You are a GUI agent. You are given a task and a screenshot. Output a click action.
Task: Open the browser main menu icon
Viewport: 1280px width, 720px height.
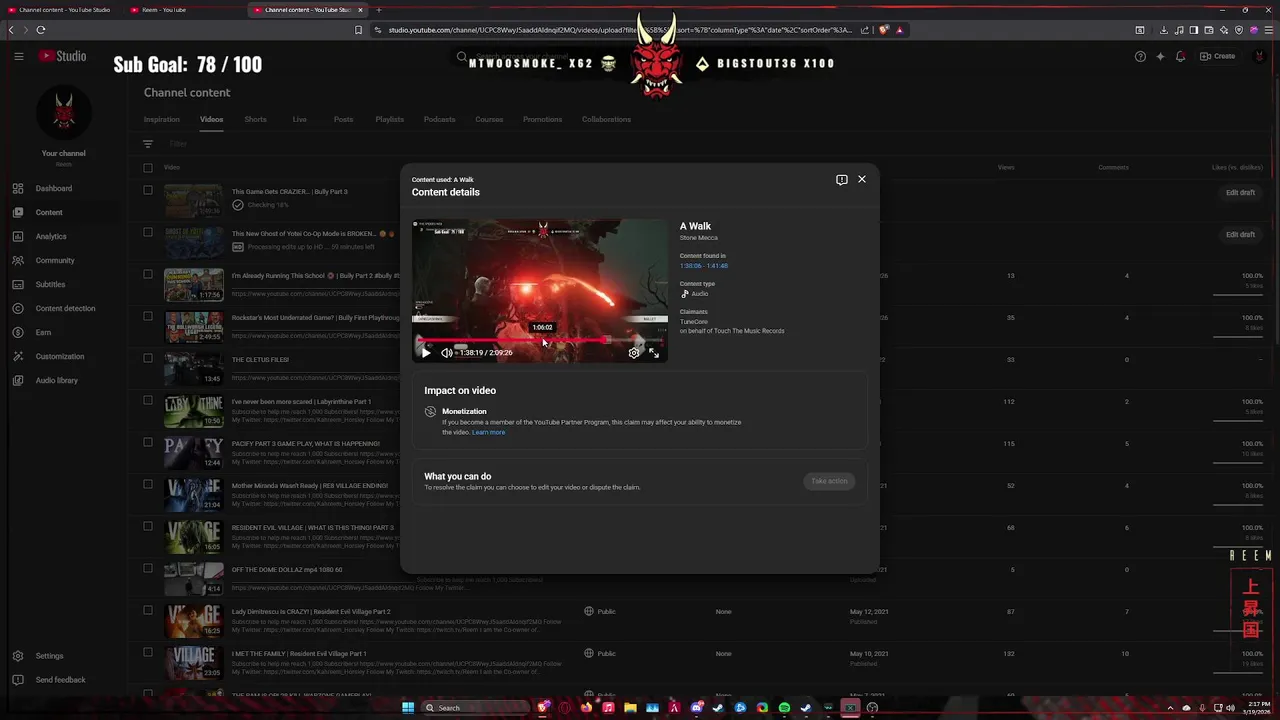1268,30
